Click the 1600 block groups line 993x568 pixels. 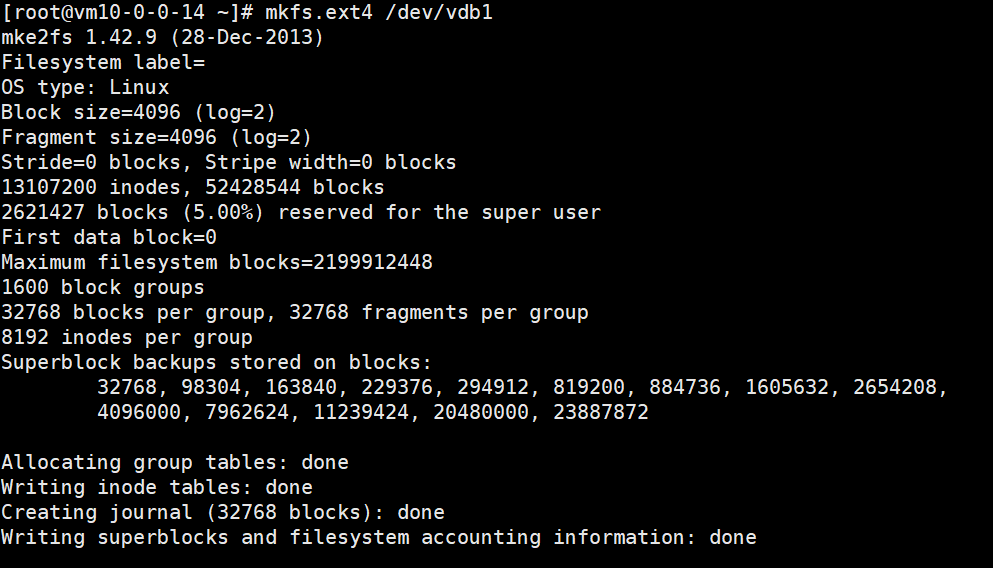coord(103,287)
